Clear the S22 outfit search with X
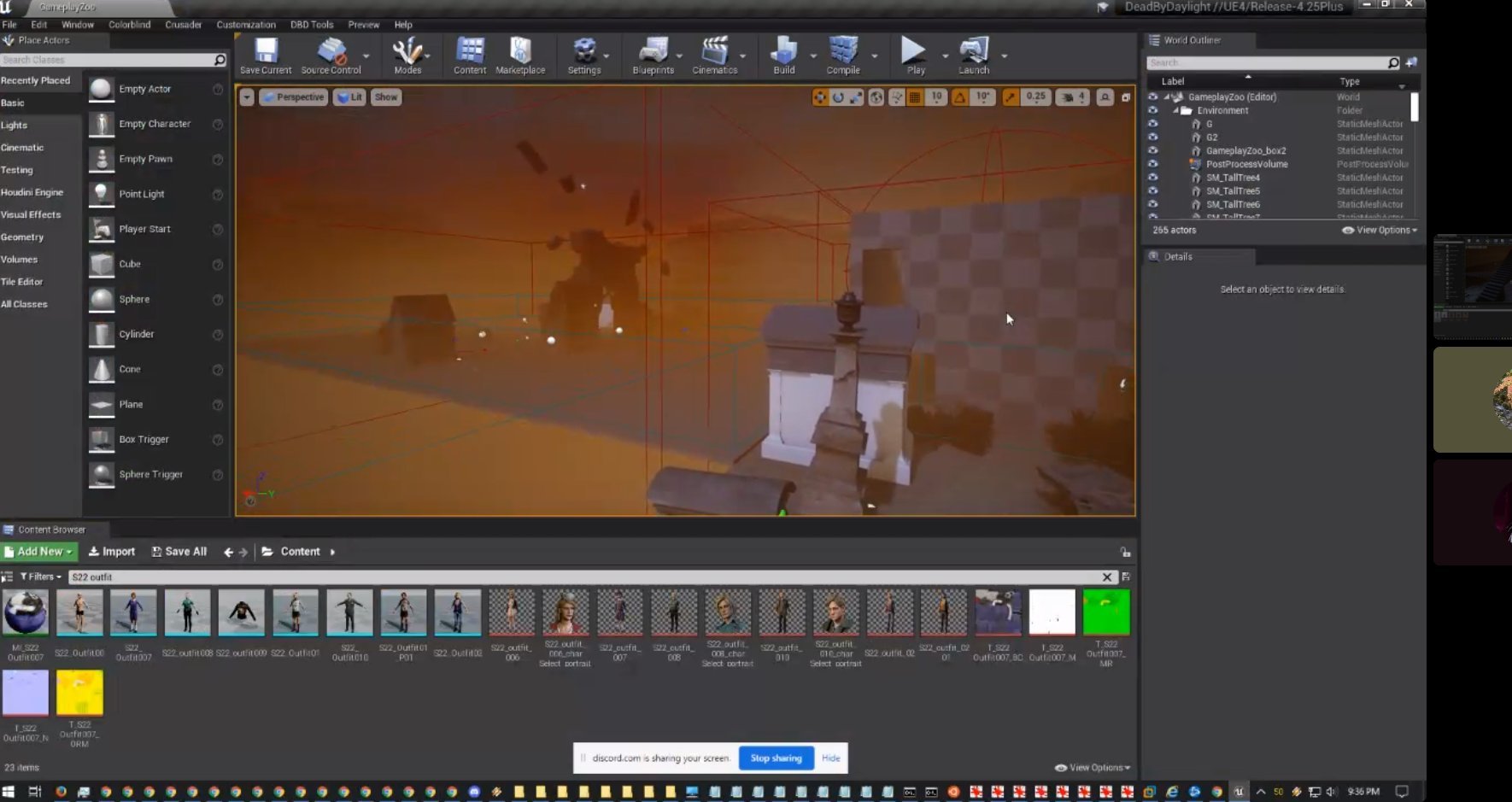Image resolution: width=1512 pixels, height=802 pixels. click(1107, 577)
